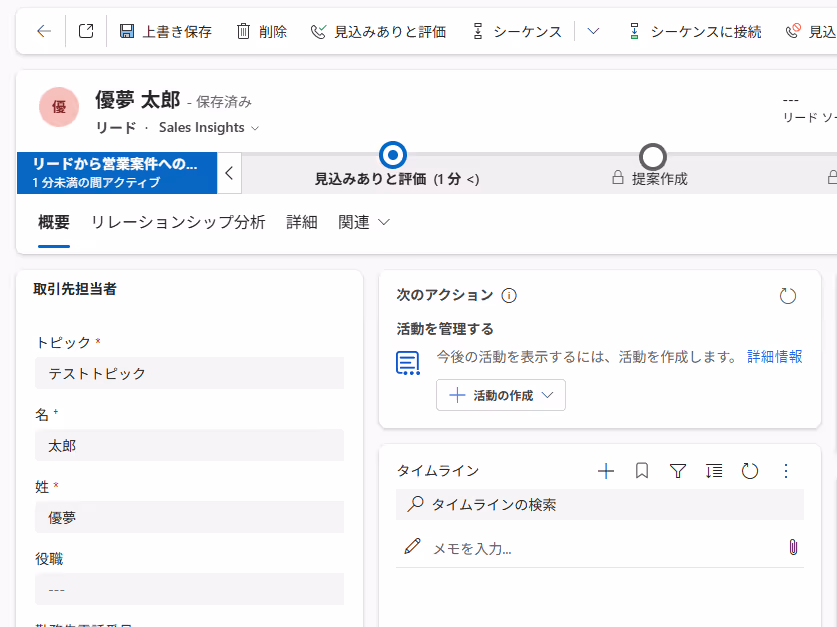Click the 提案作成 lock icon

pyautogui.click(x=618, y=178)
